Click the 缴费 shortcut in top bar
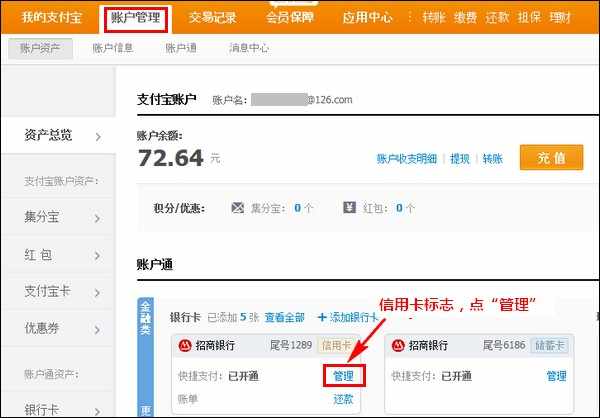 465,18
